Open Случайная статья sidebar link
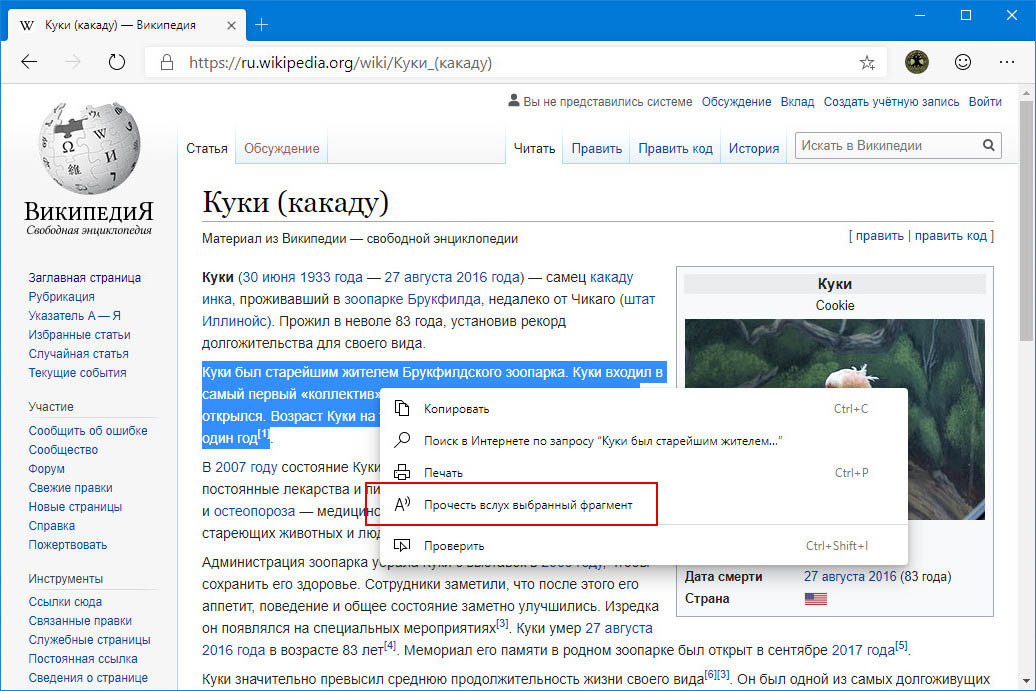 pos(79,354)
